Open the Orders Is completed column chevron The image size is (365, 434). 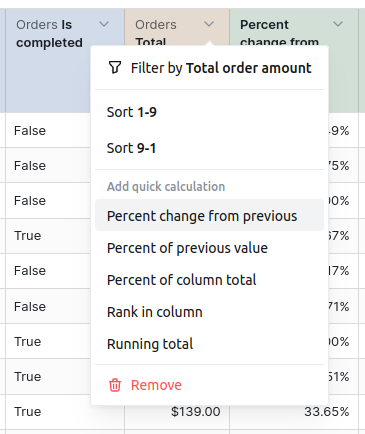pyautogui.click(x=104, y=24)
